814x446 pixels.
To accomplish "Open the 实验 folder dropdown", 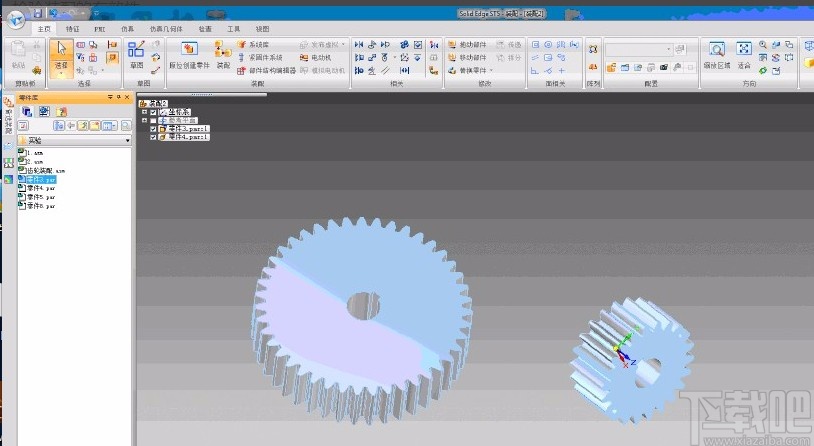I will (x=127, y=140).
